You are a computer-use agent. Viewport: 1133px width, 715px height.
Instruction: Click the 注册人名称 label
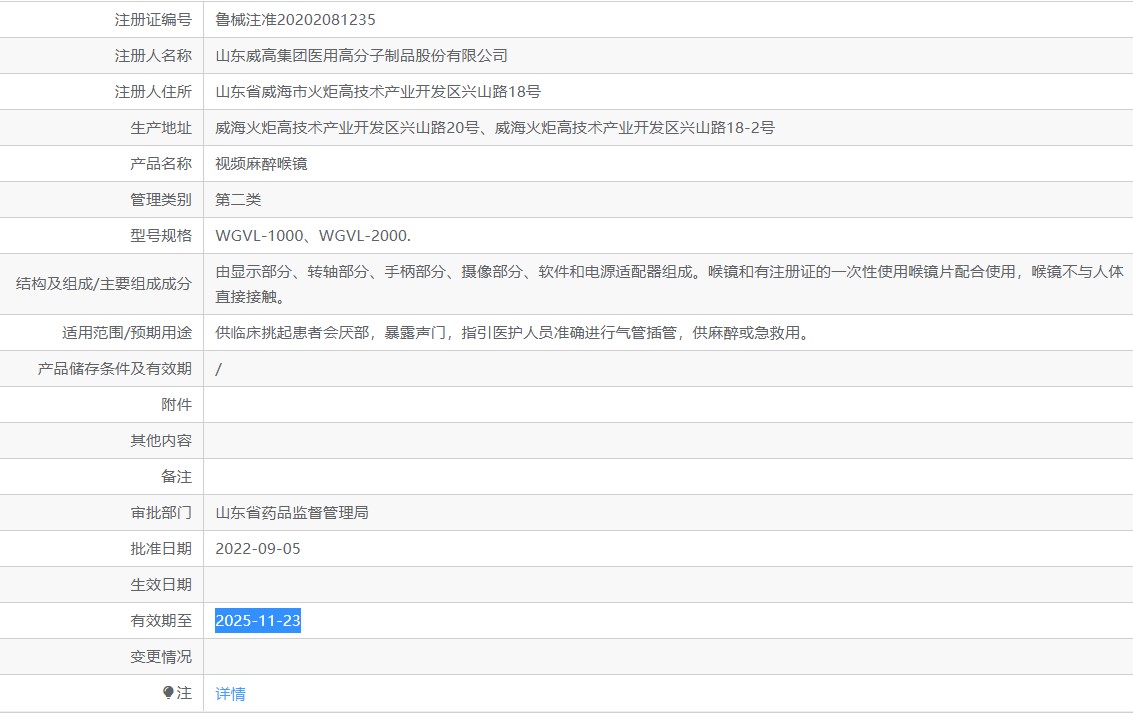[x=153, y=56]
